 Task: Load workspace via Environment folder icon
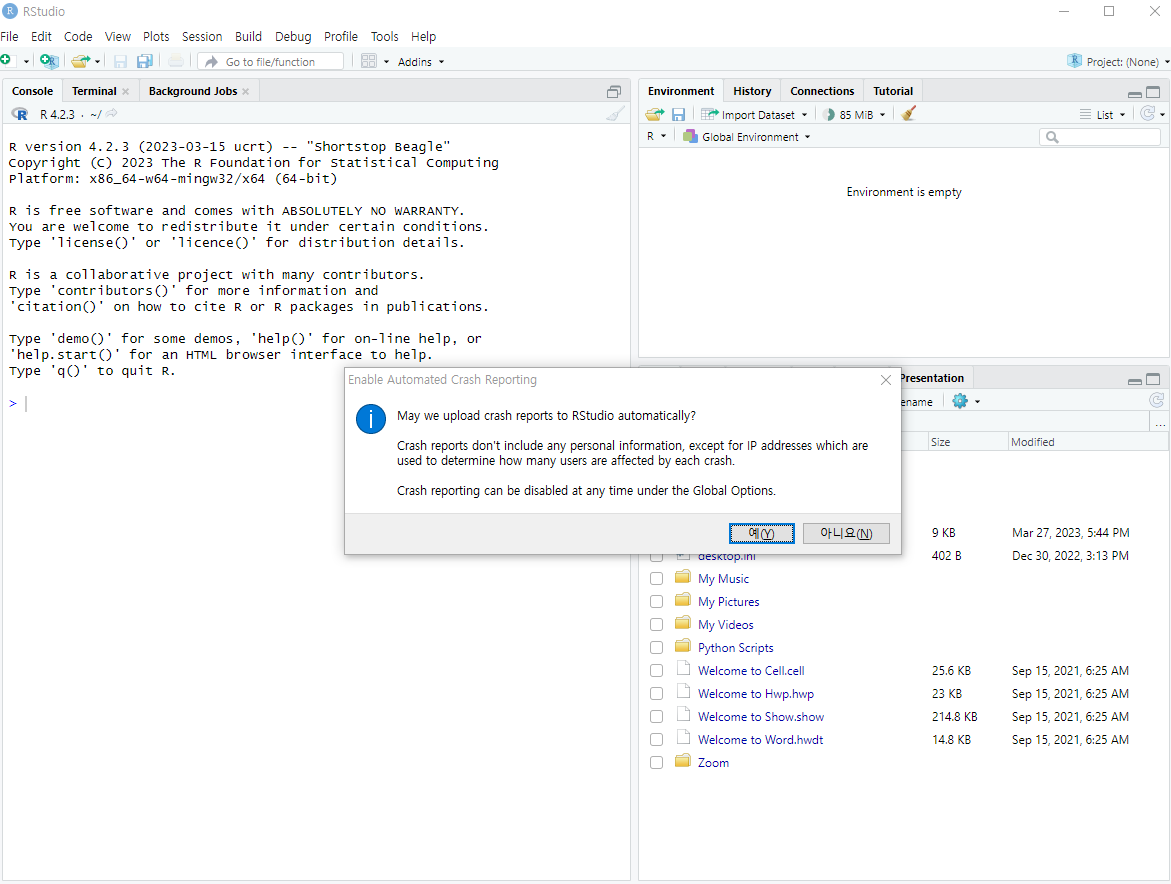pyautogui.click(x=655, y=114)
